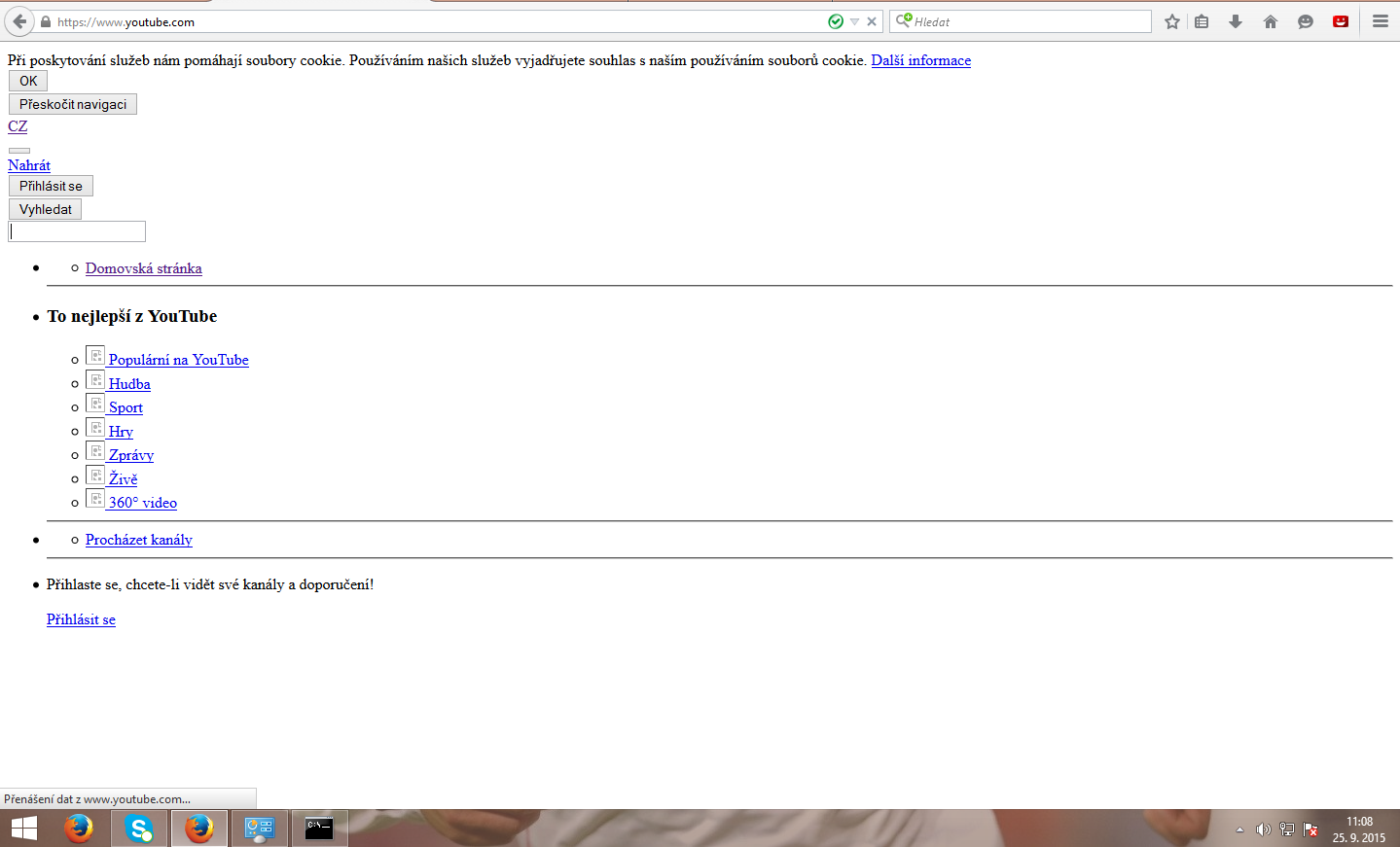The height and width of the screenshot is (847, 1400).
Task: Stop loading the page with the X button
Action: click(872, 21)
